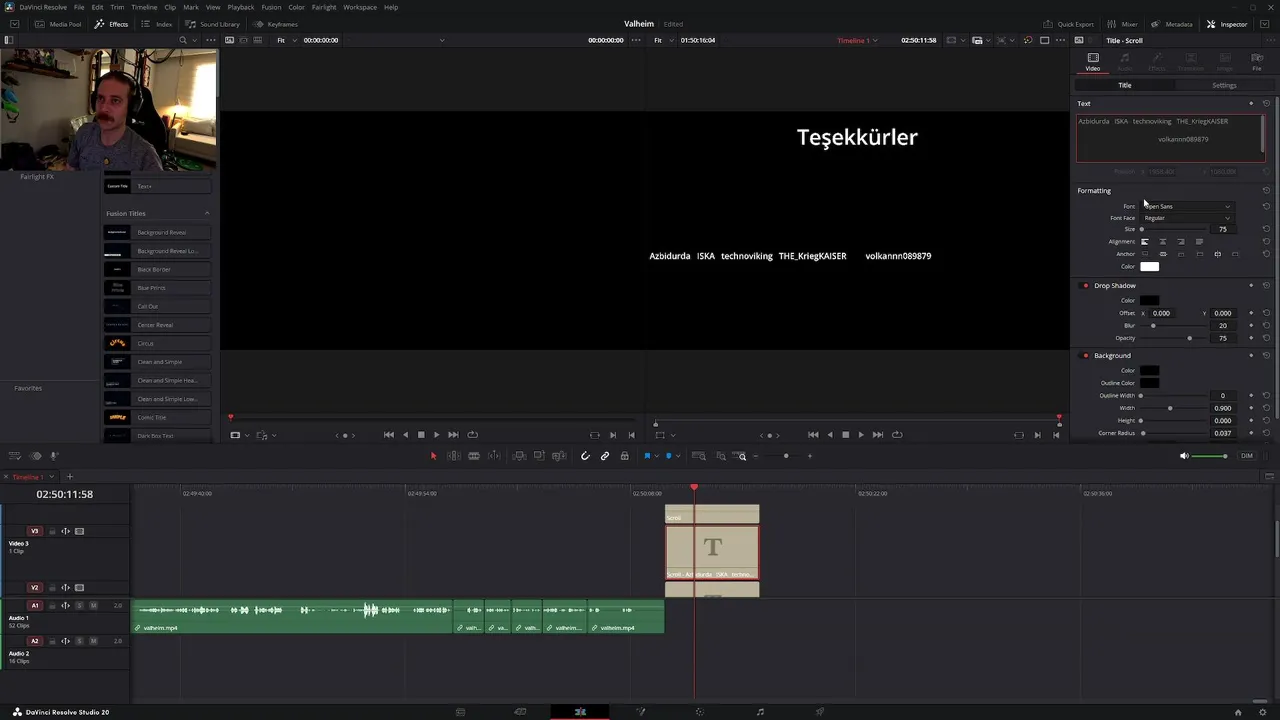Toggle the Inspector panel button
Screen dimensions: 1280x720
tap(1227, 24)
